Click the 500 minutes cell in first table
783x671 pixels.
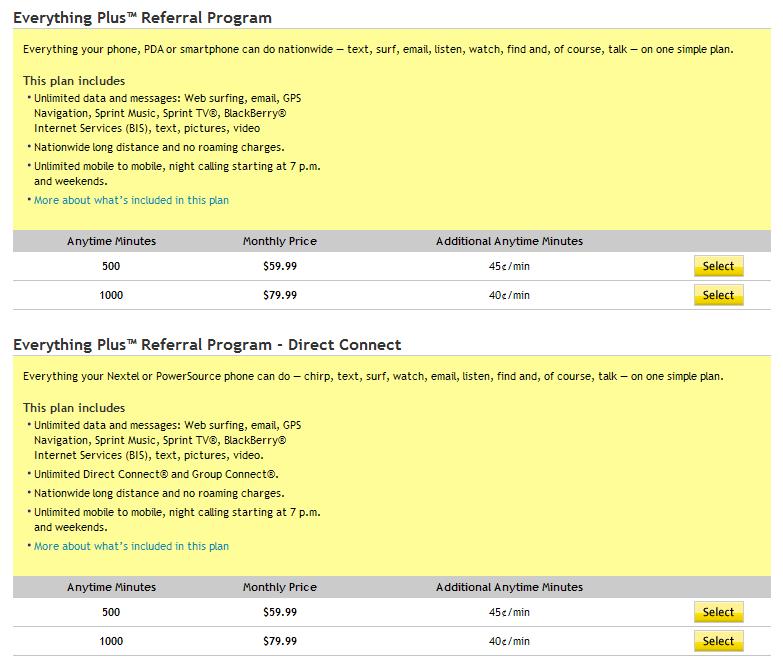(111, 266)
